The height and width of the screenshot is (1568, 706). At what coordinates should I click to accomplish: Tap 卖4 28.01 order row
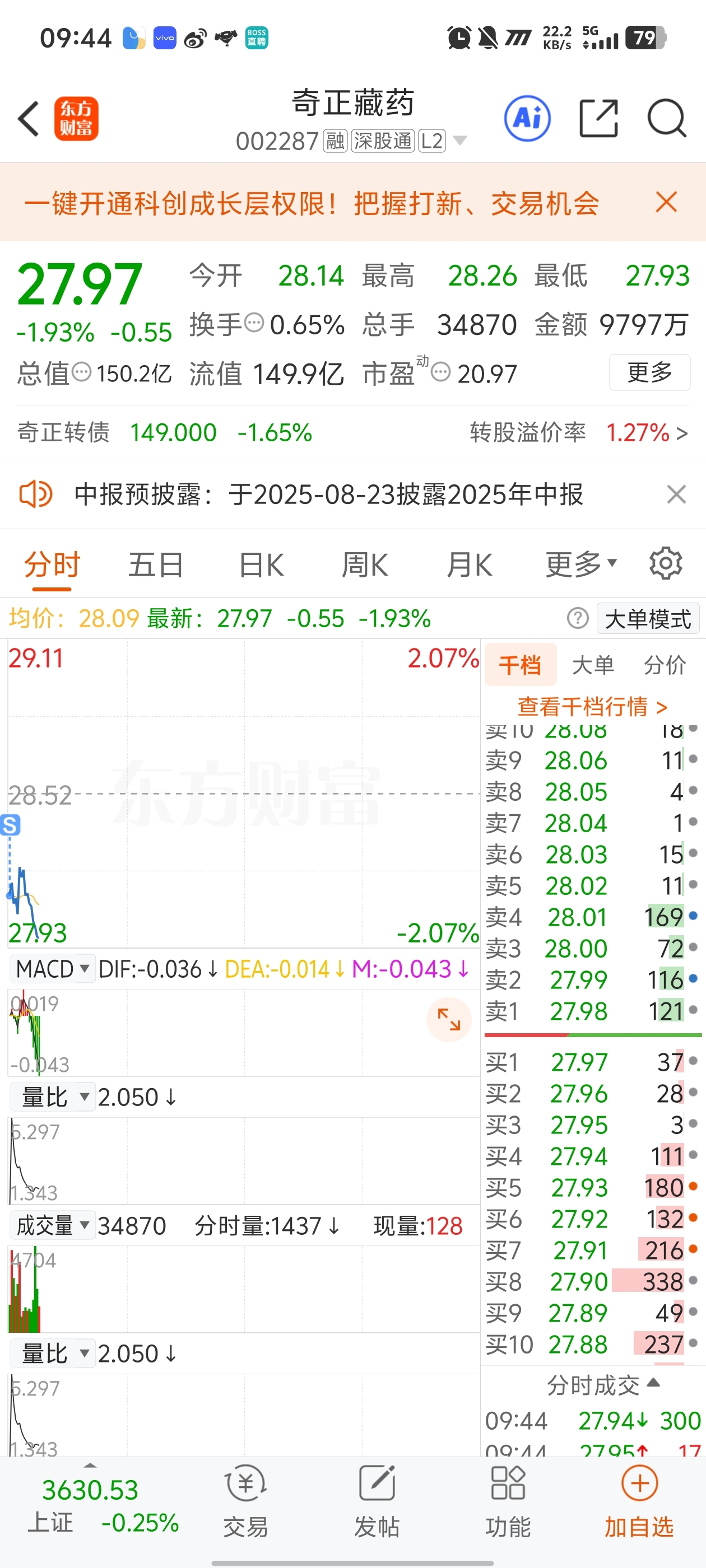pyautogui.click(x=592, y=917)
